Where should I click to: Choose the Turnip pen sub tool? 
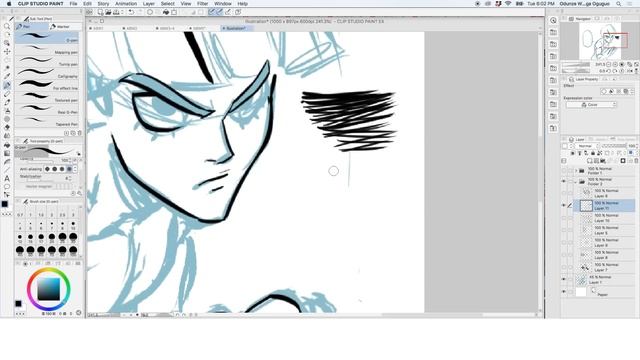click(47, 62)
